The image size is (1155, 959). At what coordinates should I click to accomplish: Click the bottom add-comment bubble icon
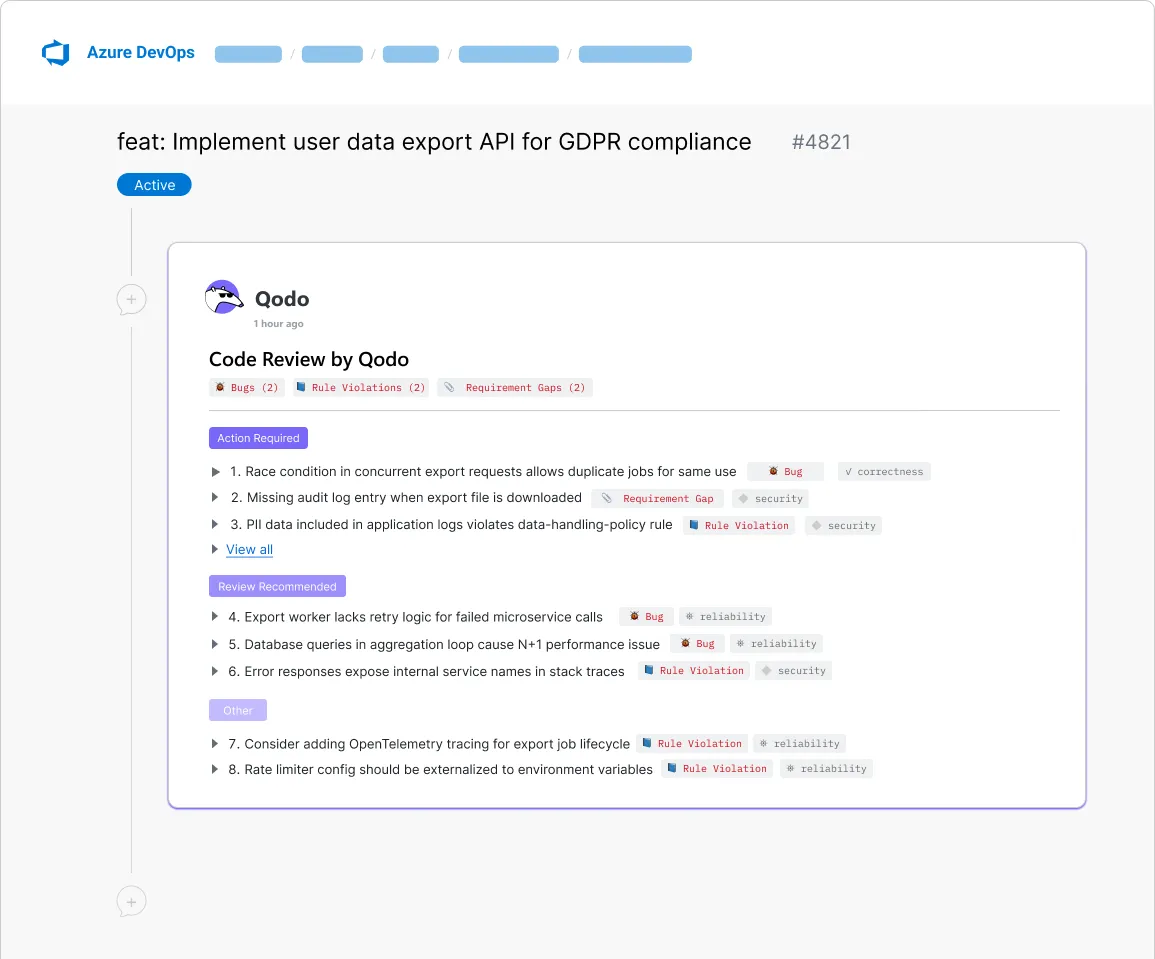[x=131, y=901]
